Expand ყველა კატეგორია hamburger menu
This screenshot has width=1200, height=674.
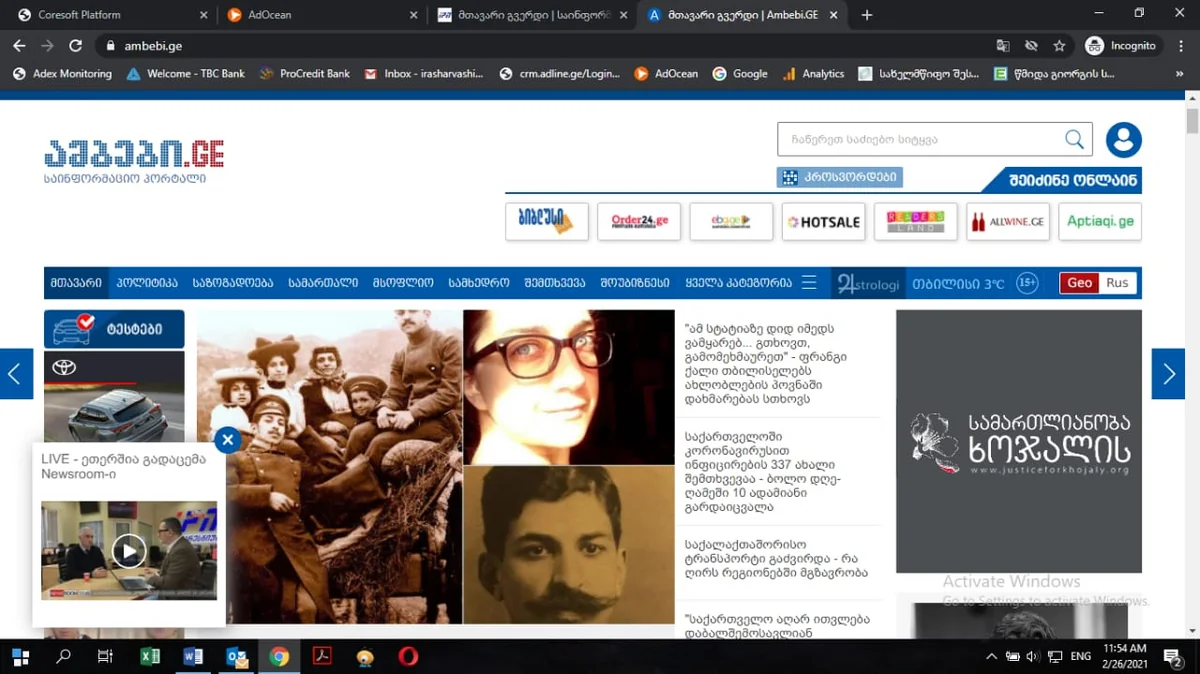point(809,282)
